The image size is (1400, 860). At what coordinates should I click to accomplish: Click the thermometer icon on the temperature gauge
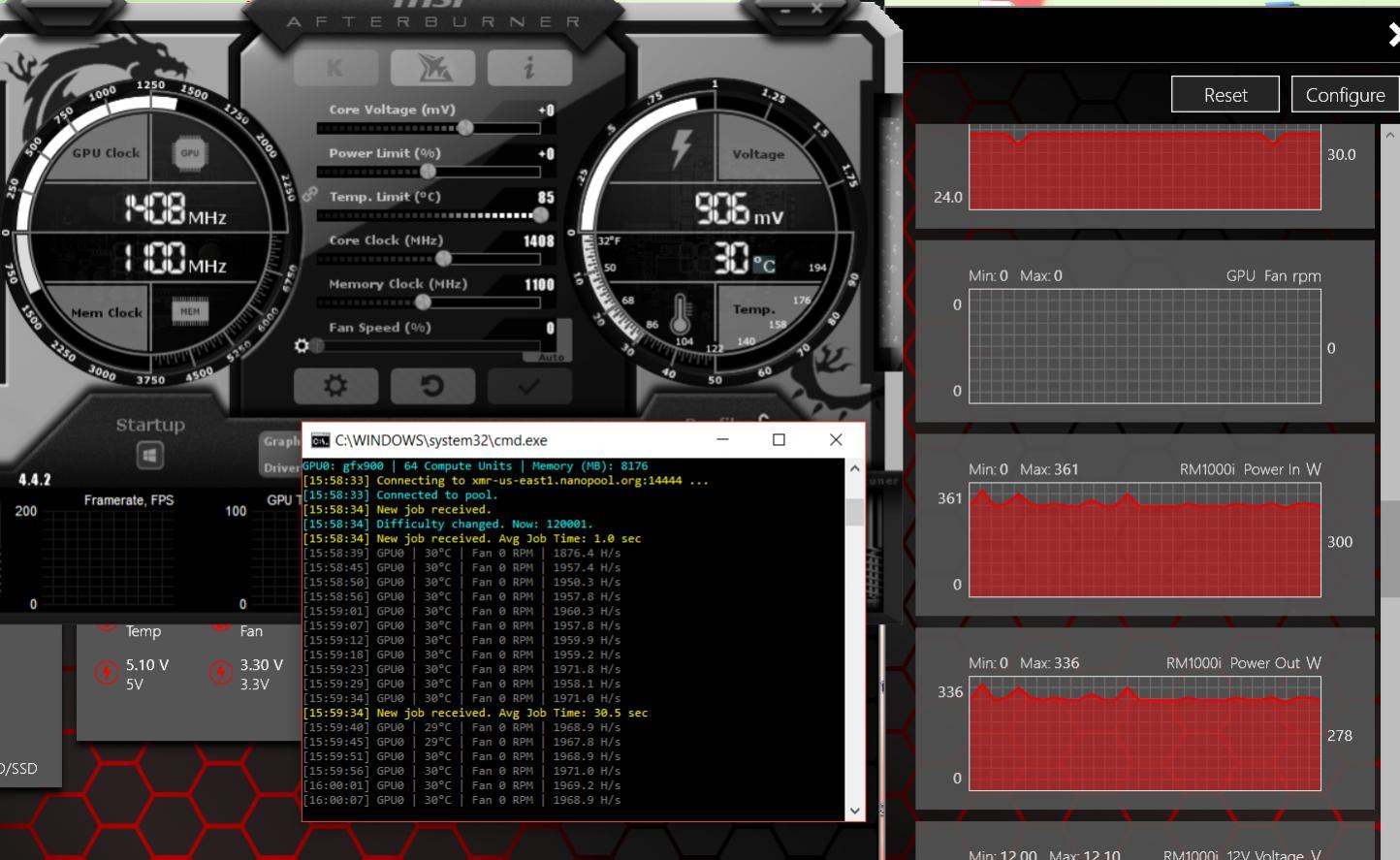(681, 313)
